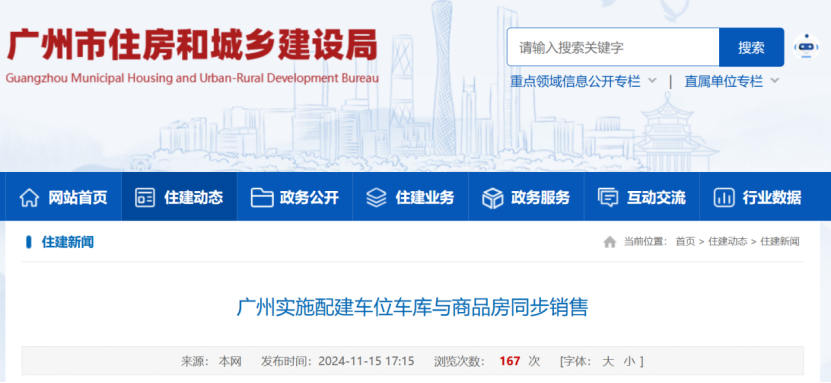Click the layers icon beside 住建业务
Viewport: 831px width, 383px height.
(x=376, y=198)
